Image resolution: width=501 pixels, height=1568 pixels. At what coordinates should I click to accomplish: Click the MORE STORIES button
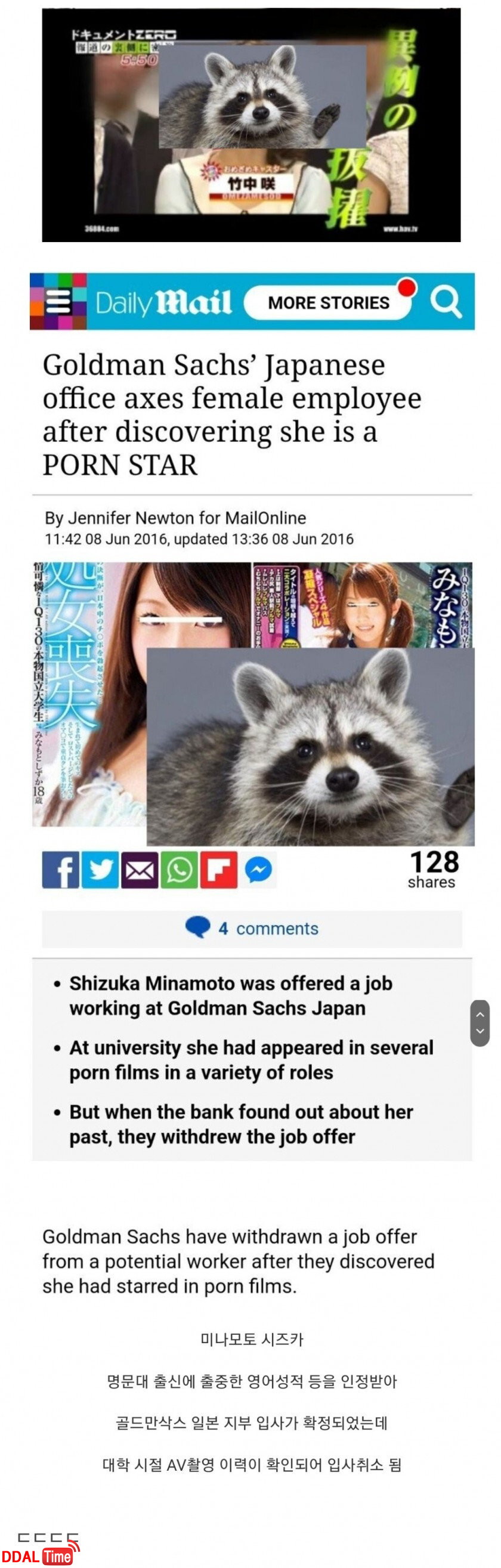[328, 302]
